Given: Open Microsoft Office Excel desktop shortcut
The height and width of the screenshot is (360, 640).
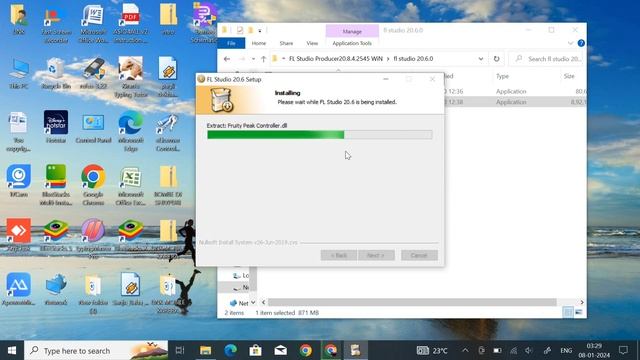Looking at the screenshot, I should (x=131, y=185).
